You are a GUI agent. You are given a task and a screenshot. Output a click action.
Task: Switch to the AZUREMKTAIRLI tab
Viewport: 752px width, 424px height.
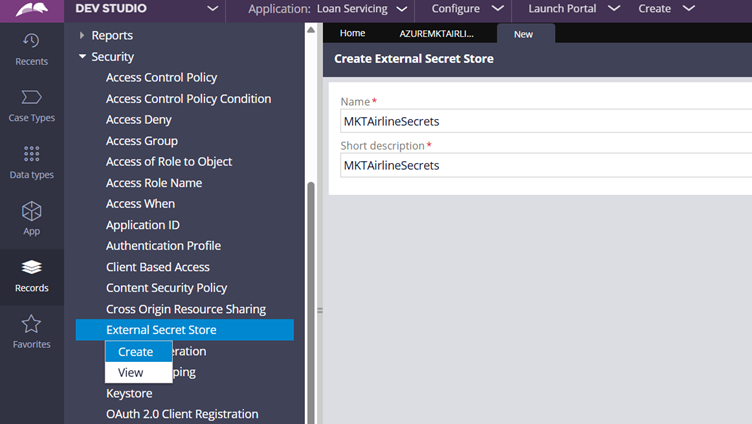[x=437, y=33]
